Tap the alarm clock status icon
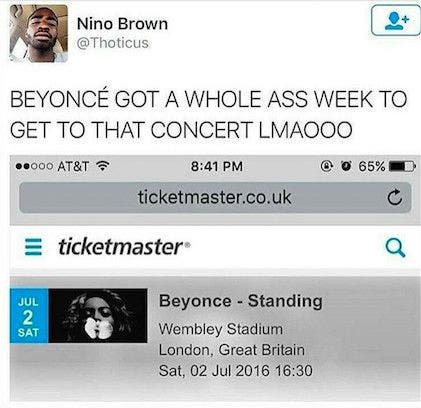421x408 pixels. coord(347,166)
